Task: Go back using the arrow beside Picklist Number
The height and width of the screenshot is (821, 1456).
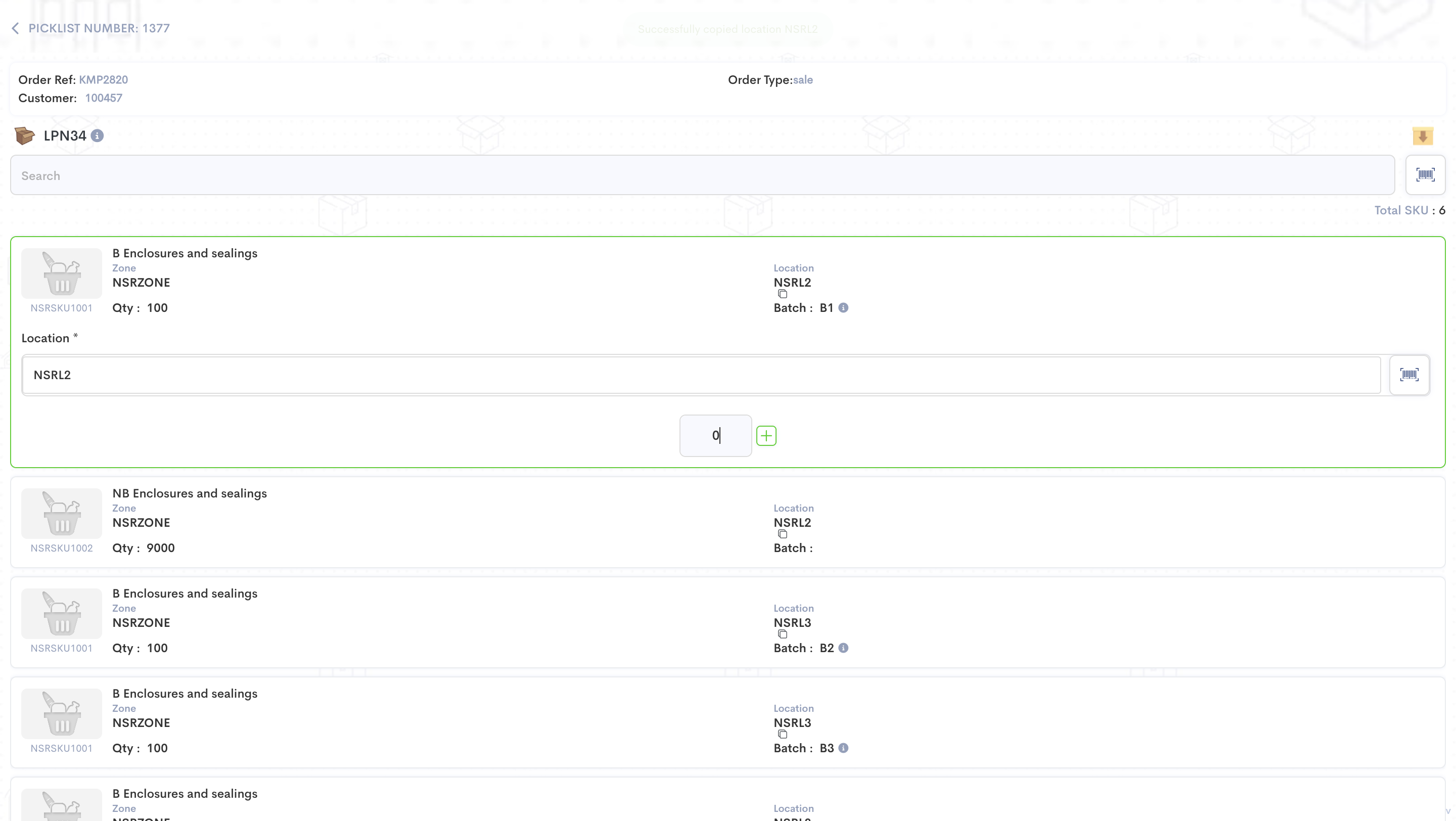Action: point(15,28)
